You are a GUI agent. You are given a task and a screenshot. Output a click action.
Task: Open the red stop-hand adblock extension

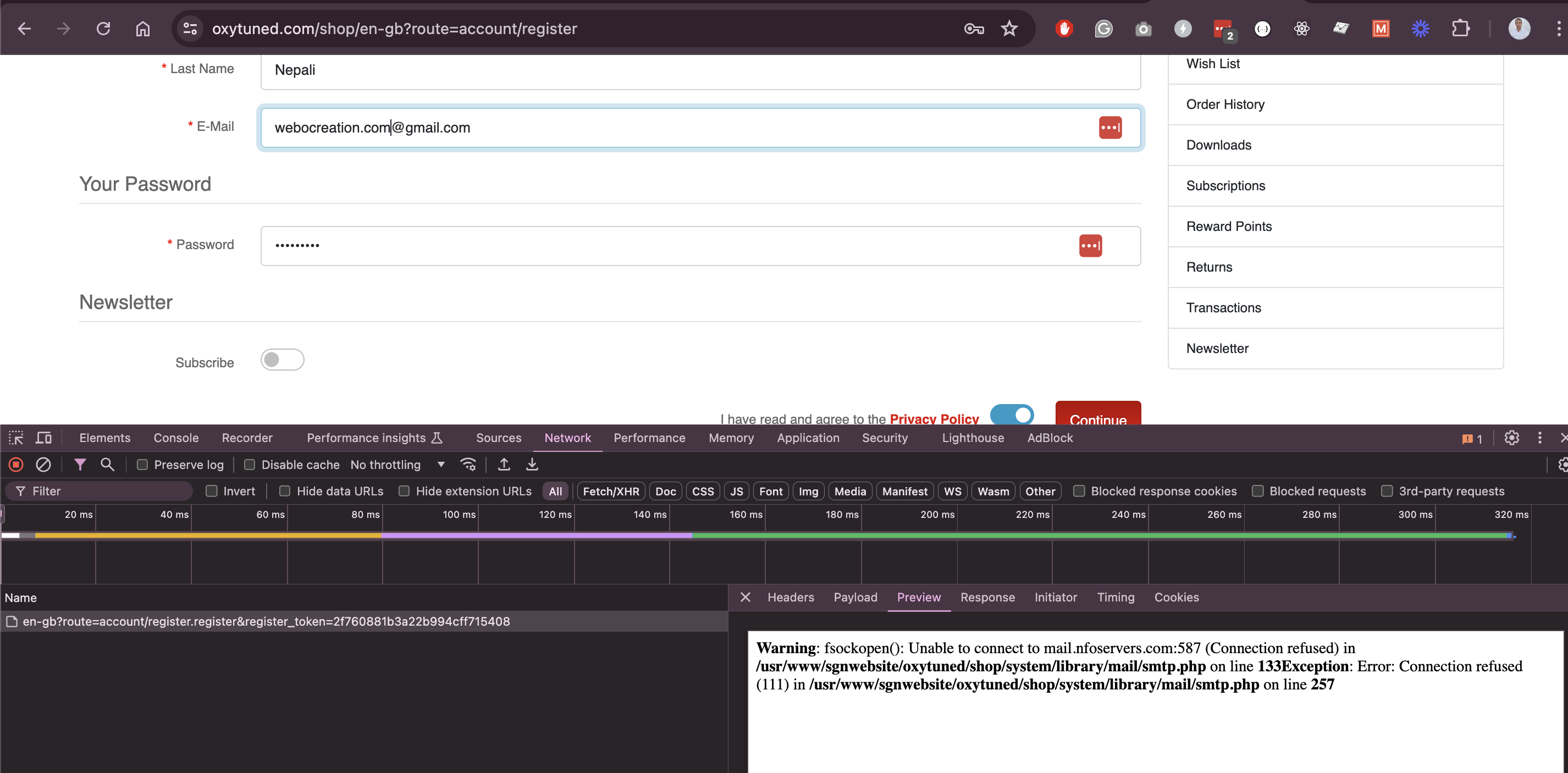coord(1064,29)
